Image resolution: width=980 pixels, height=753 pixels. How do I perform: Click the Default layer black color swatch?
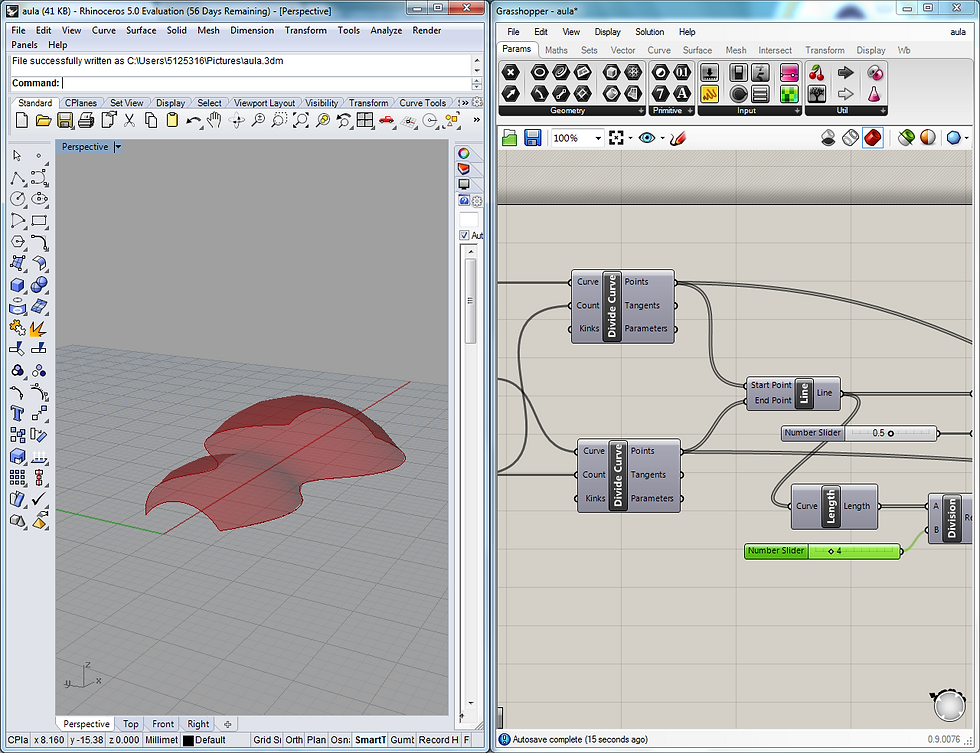(188, 741)
